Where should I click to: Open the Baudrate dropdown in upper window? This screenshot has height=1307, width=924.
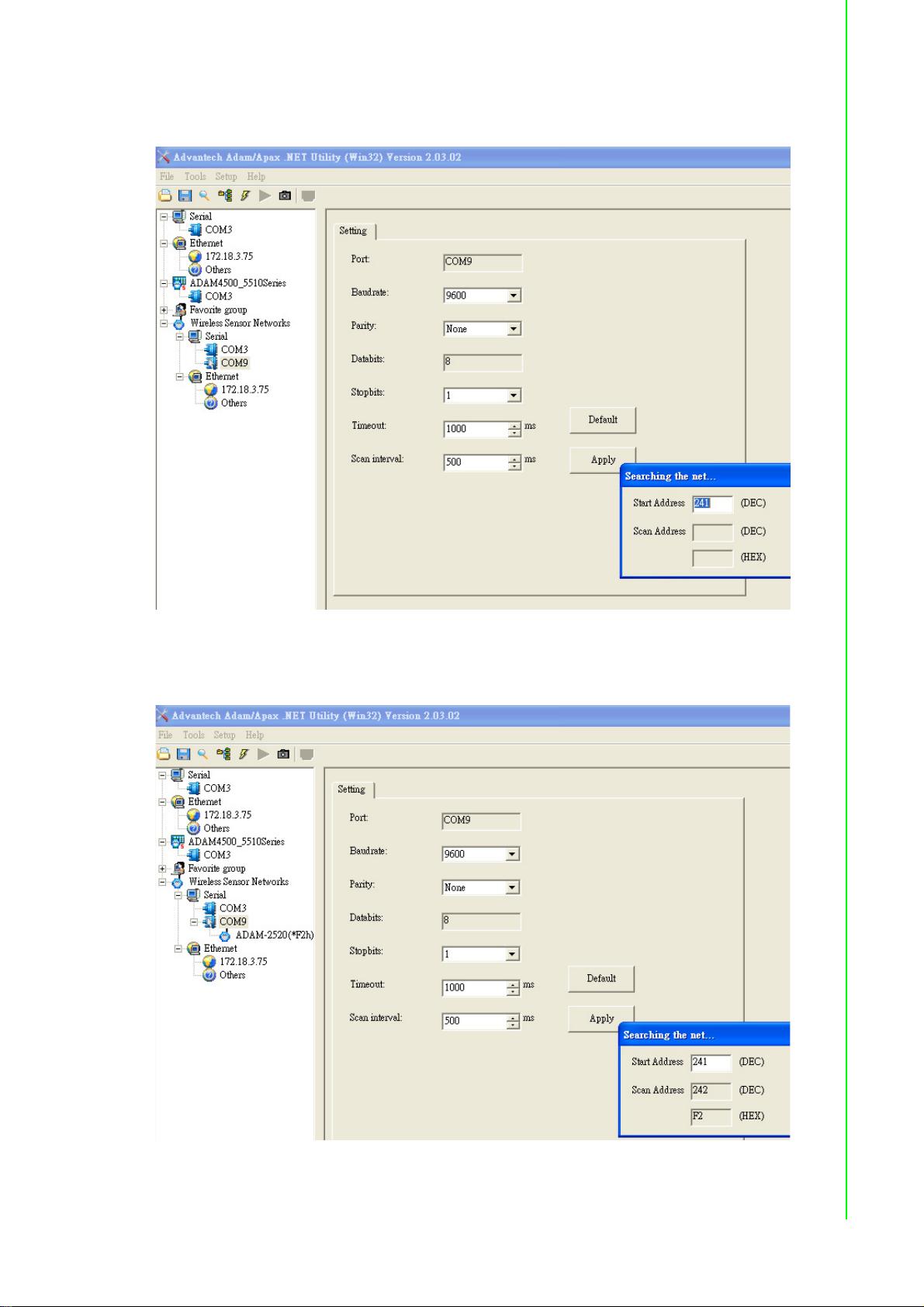coord(514,296)
